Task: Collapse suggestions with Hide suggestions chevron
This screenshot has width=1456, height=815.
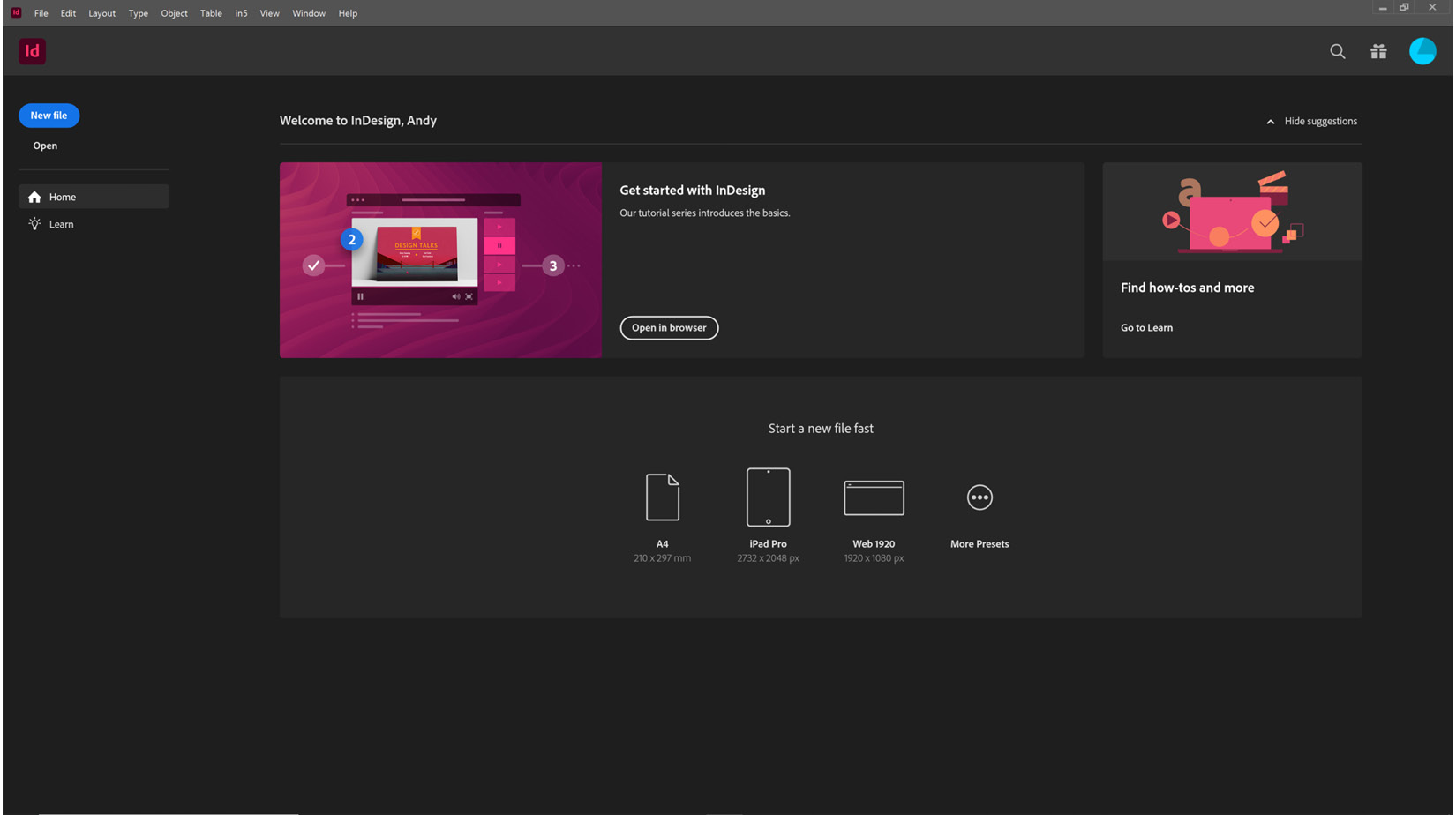Action: [x=1271, y=122]
